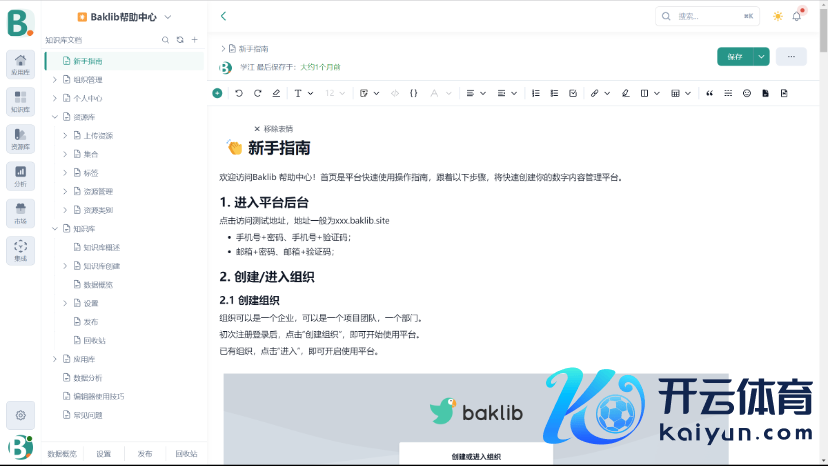Click the undo icon in editor toolbar

click(239, 93)
